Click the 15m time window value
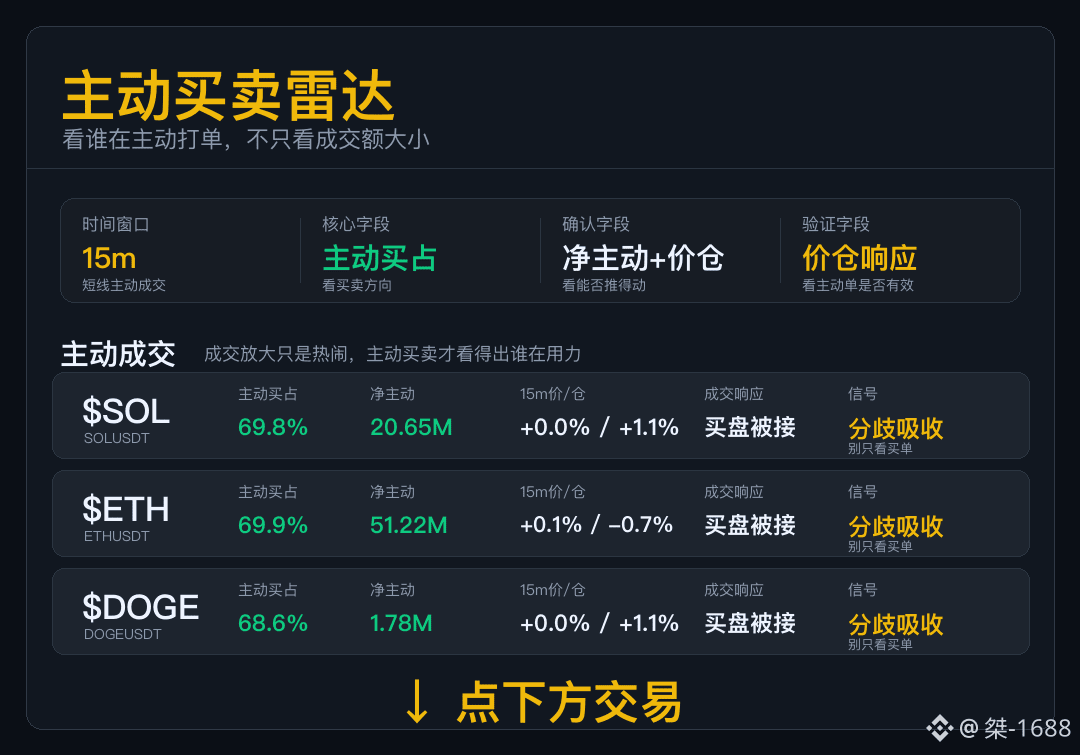This screenshot has height=755, width=1080. coord(109,258)
